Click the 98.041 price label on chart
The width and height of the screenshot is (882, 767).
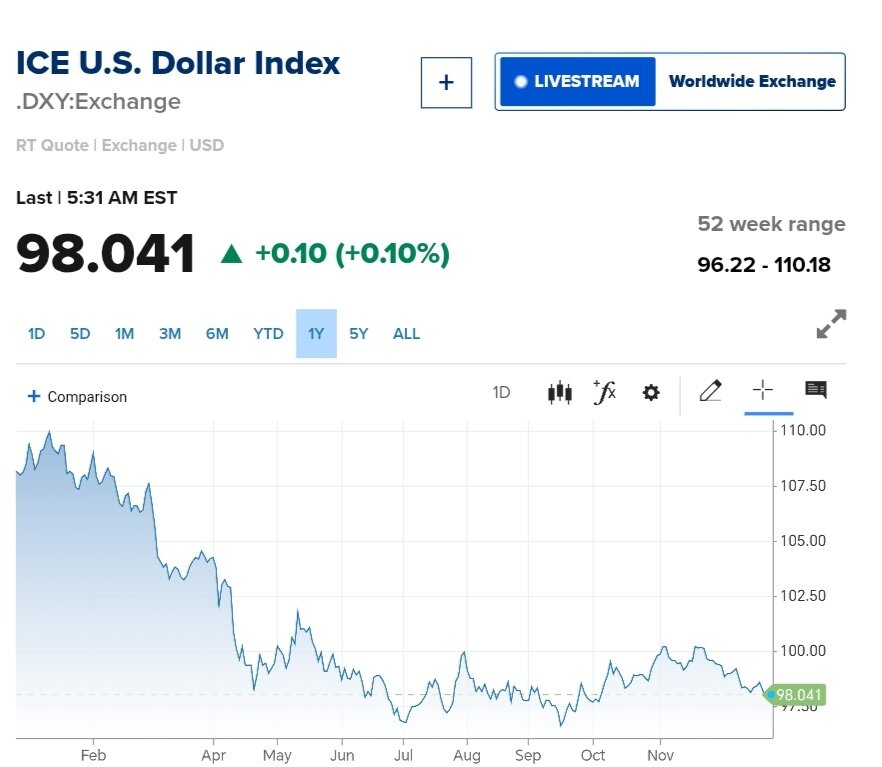[x=798, y=695]
